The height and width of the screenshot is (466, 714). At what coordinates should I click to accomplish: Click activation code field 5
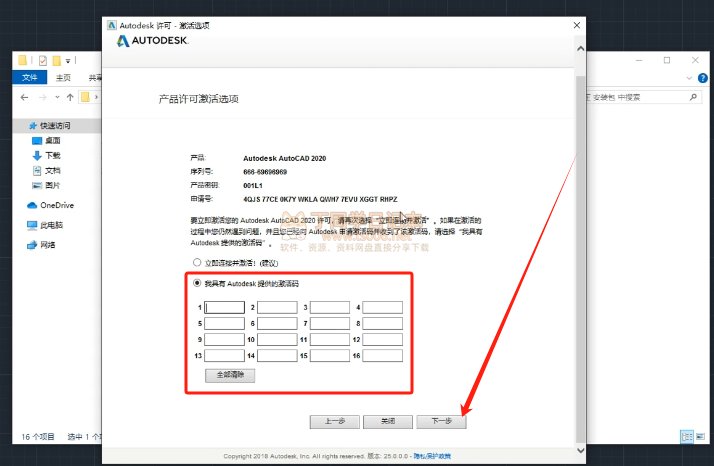[224, 323]
